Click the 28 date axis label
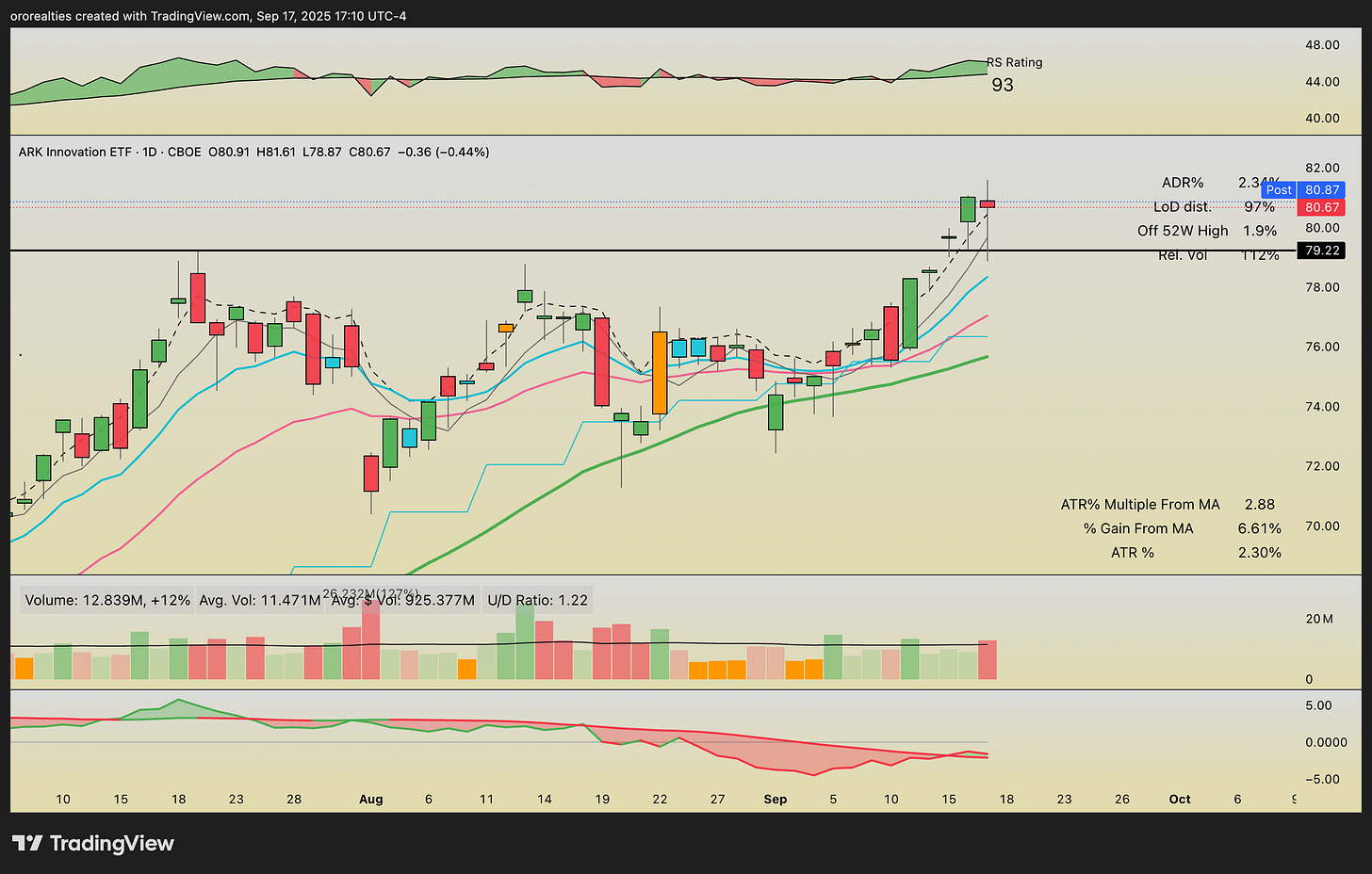The width and height of the screenshot is (1372, 874). 294,799
